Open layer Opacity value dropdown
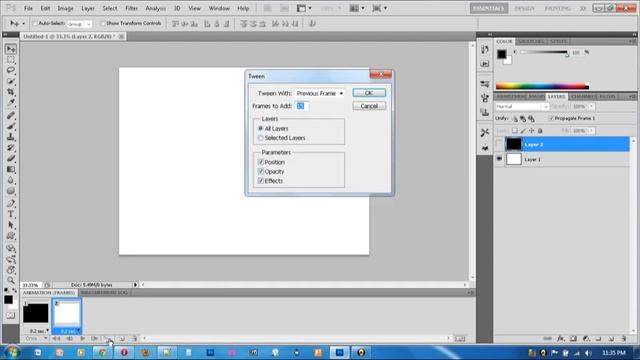Screen dimensions: 640x360 591,107
